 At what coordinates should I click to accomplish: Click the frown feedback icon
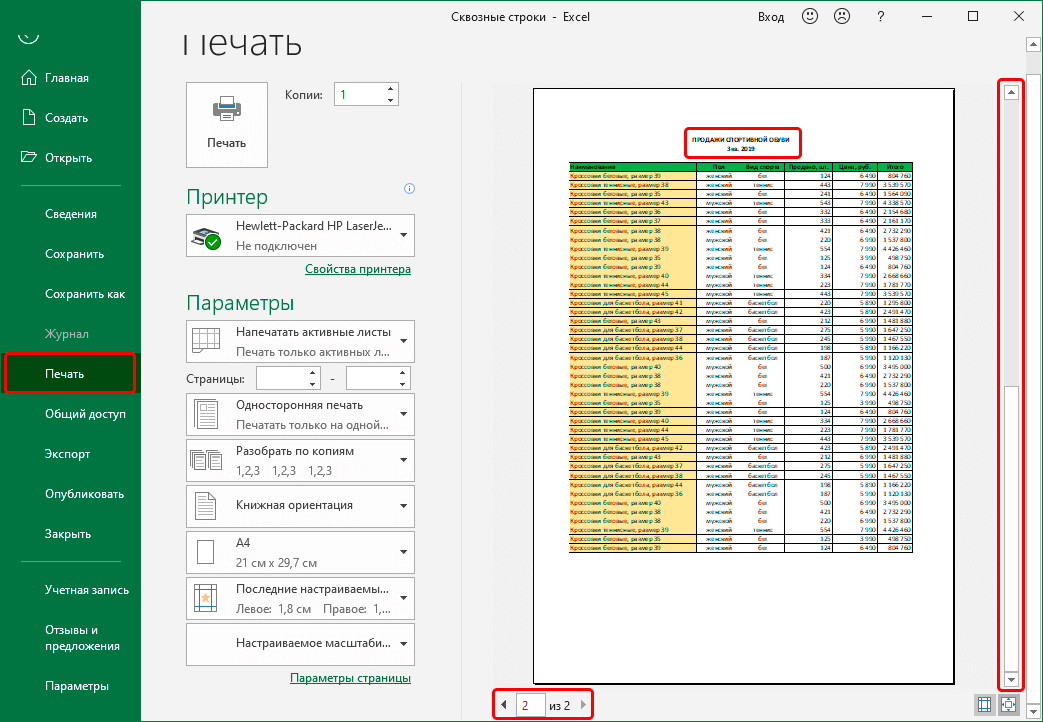point(842,16)
